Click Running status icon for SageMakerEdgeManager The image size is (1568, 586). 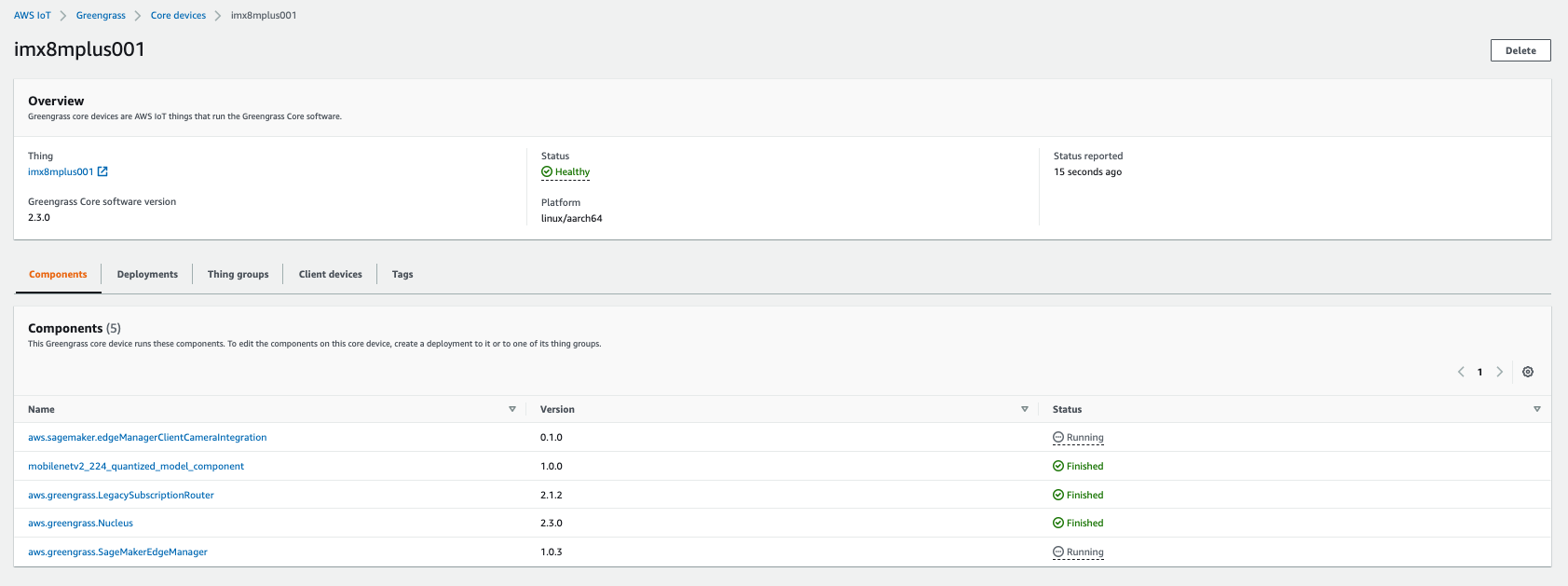1058,552
